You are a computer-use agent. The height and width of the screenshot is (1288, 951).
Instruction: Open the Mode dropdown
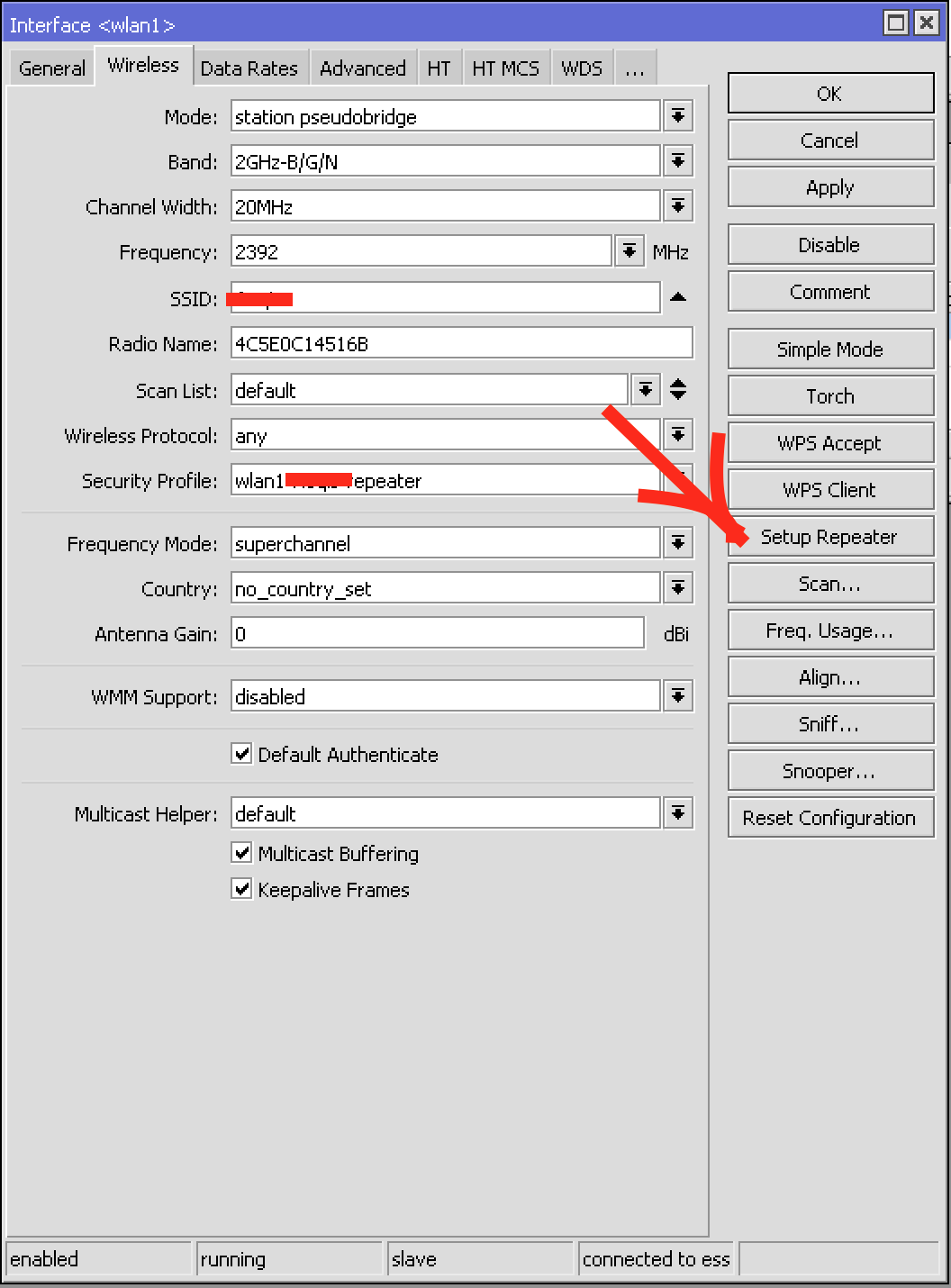(677, 115)
